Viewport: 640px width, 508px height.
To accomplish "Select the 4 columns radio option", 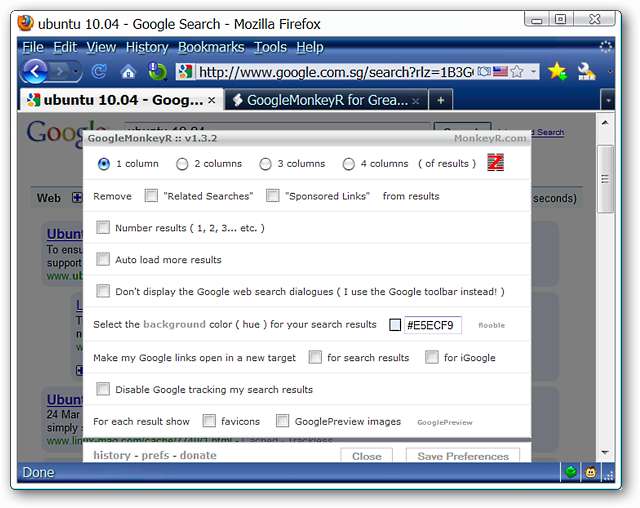I will [348, 164].
